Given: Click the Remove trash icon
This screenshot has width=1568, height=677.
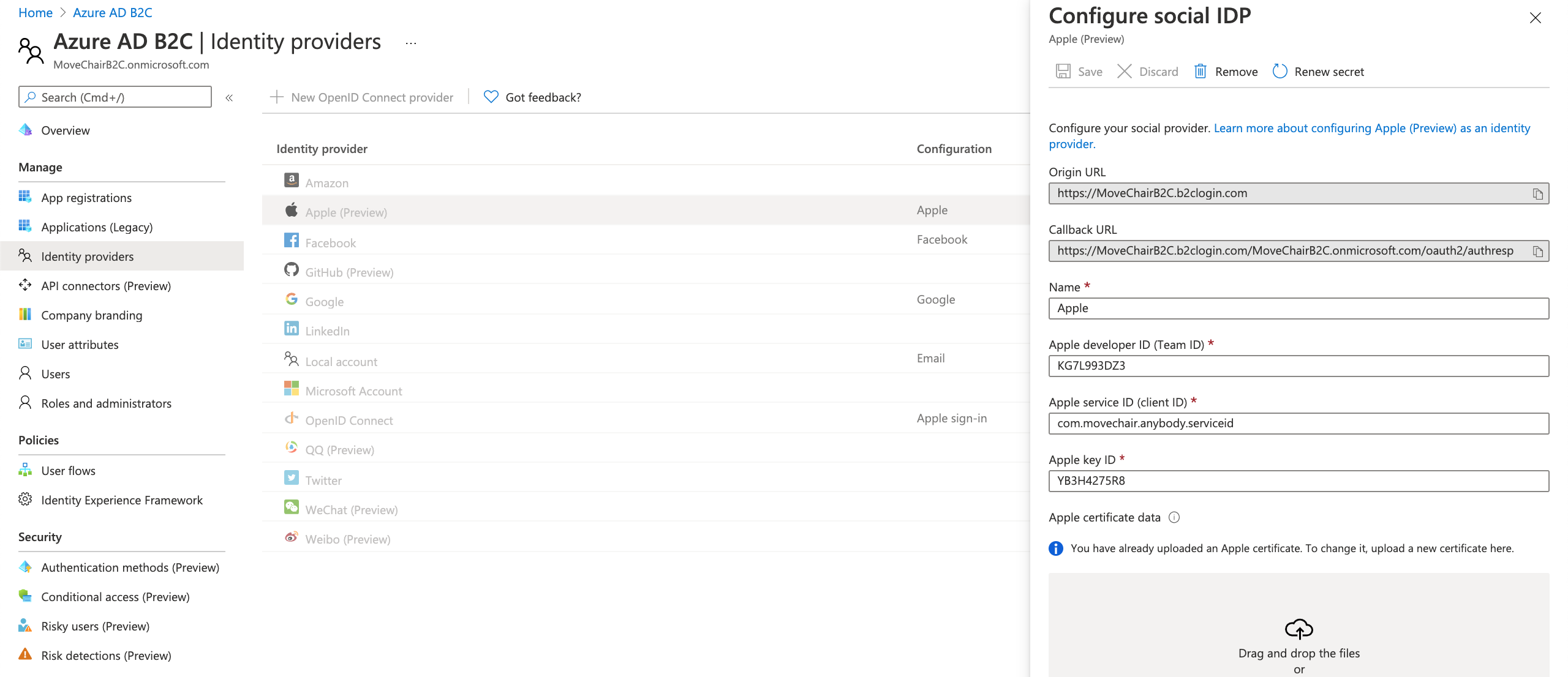Looking at the screenshot, I should click(1200, 72).
